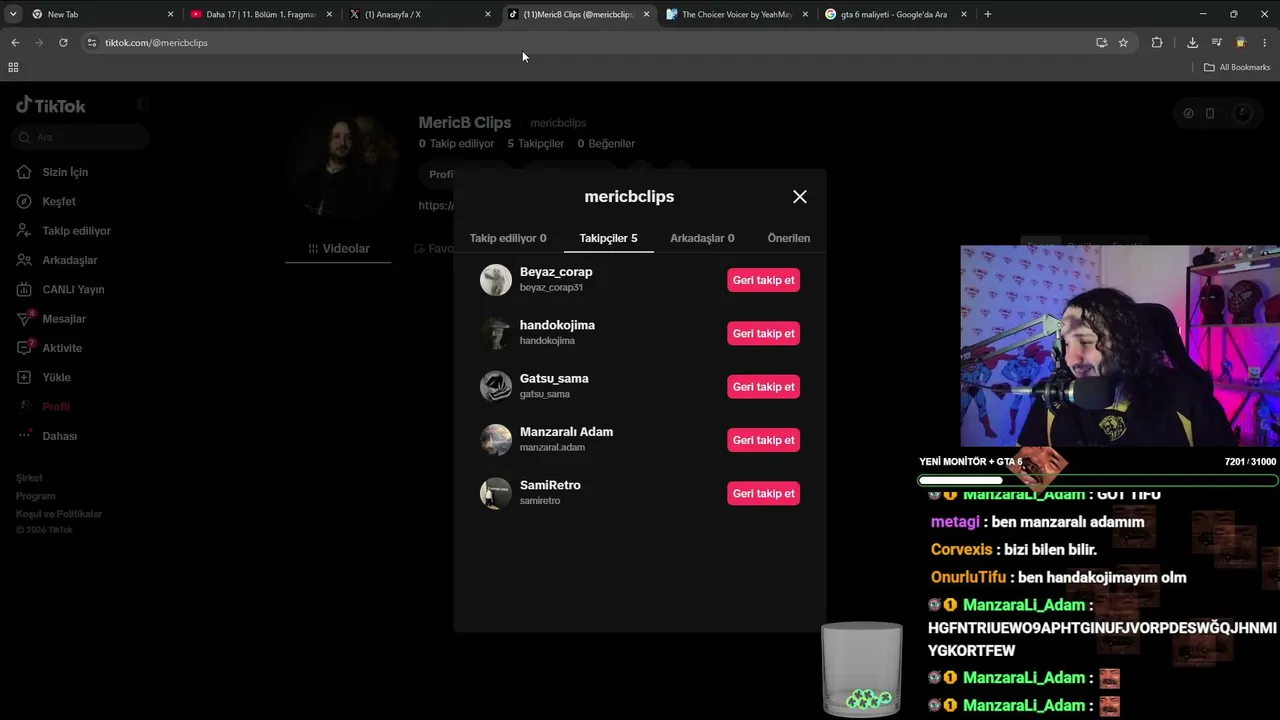The image size is (1280, 720).
Task: Follow back Gatsu_sama
Action: [763, 387]
